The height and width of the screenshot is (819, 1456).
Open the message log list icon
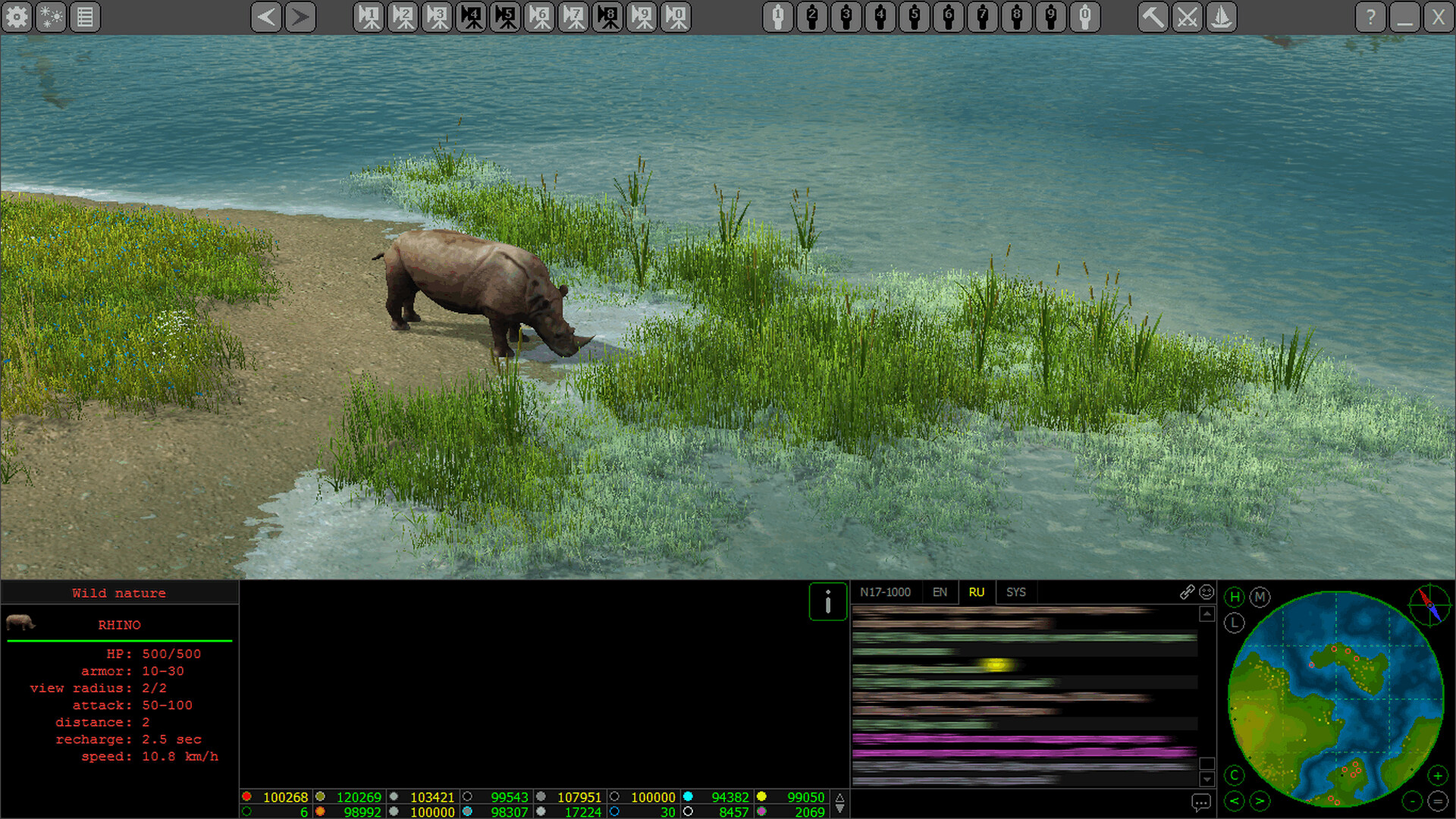point(84,17)
